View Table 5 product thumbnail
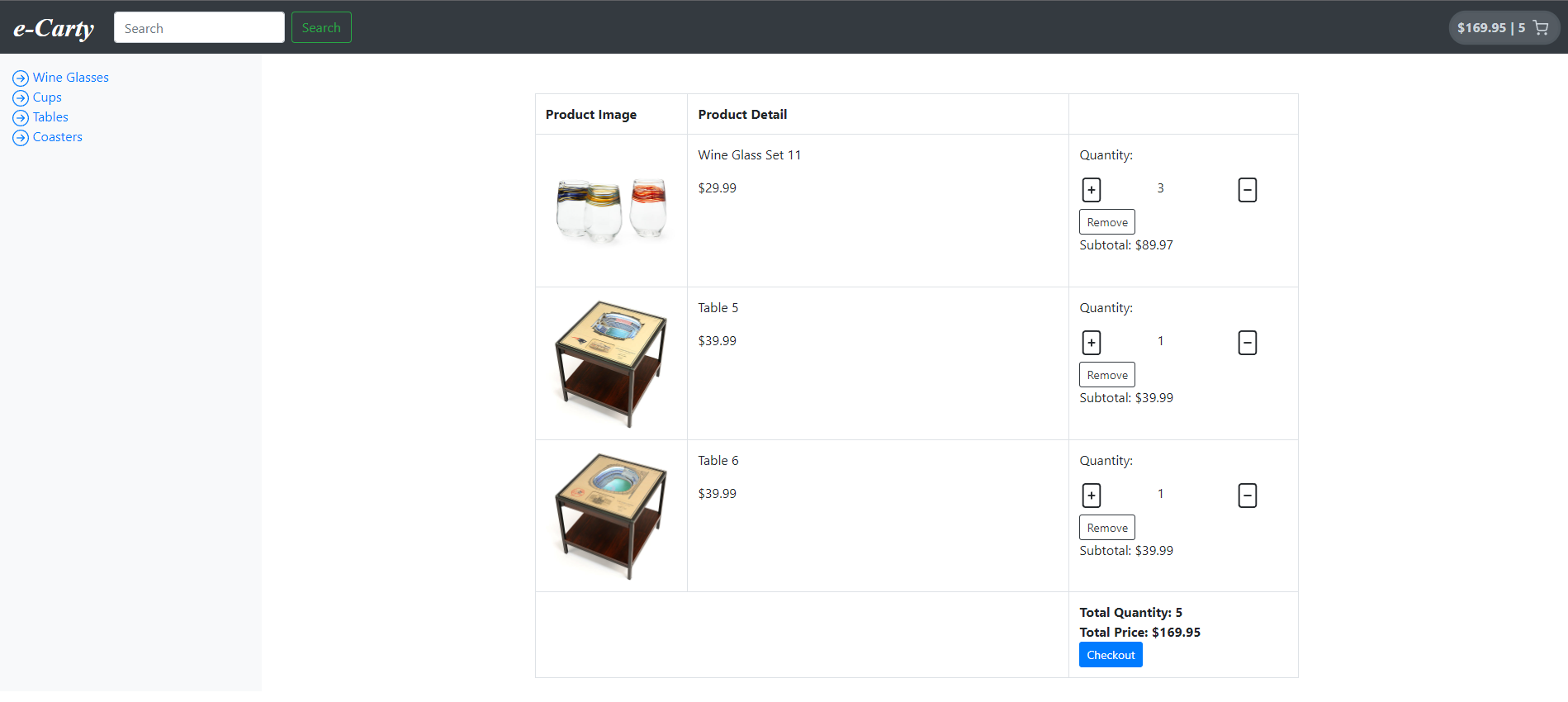 tap(611, 363)
